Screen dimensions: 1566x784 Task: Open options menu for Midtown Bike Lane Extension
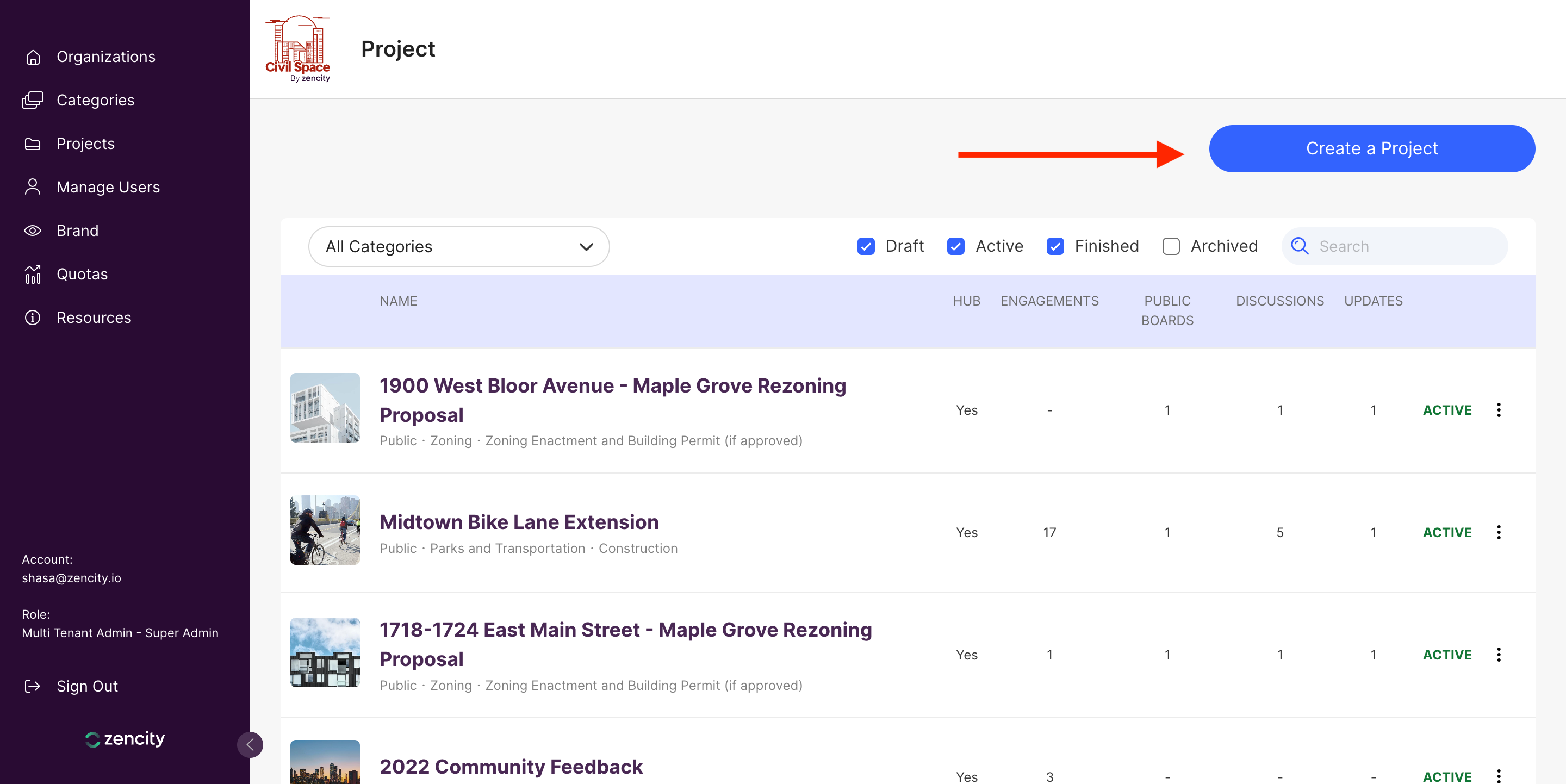(x=1499, y=532)
